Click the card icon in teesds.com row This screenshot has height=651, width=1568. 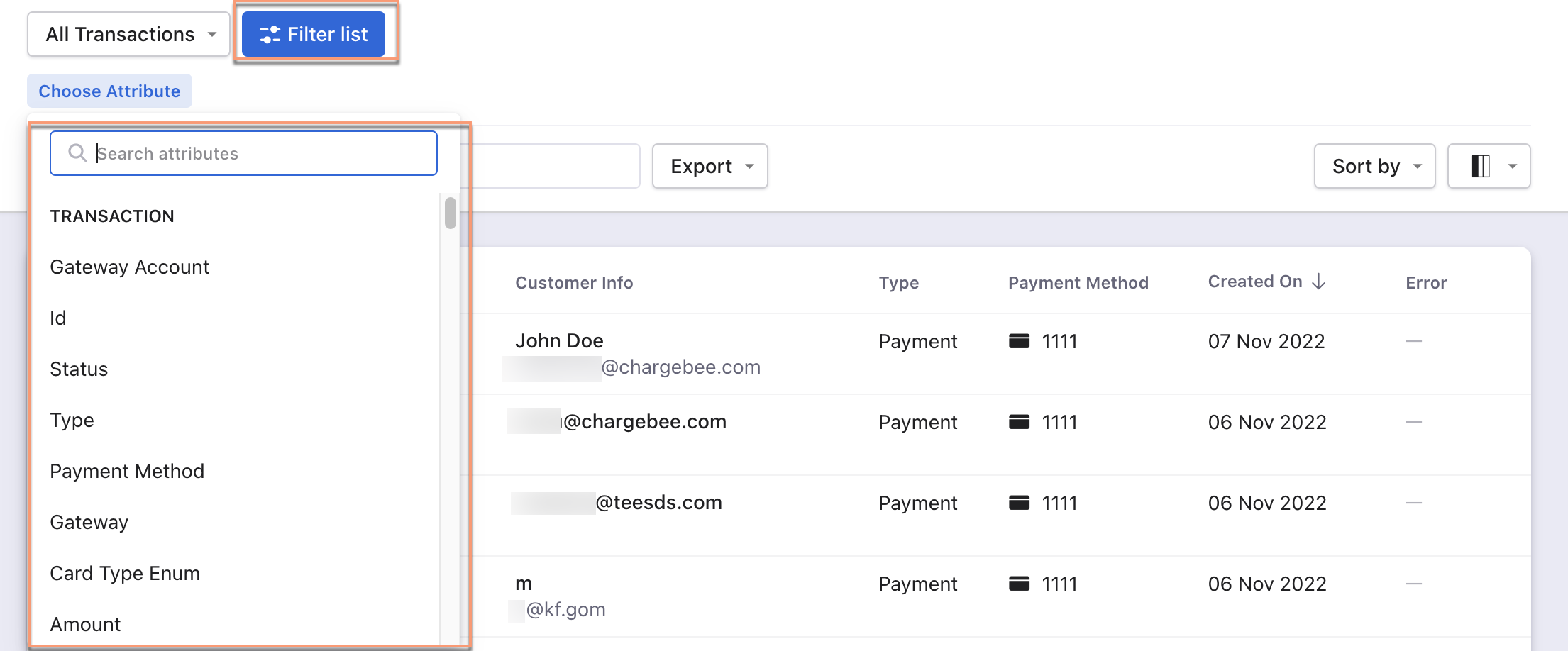1019,503
